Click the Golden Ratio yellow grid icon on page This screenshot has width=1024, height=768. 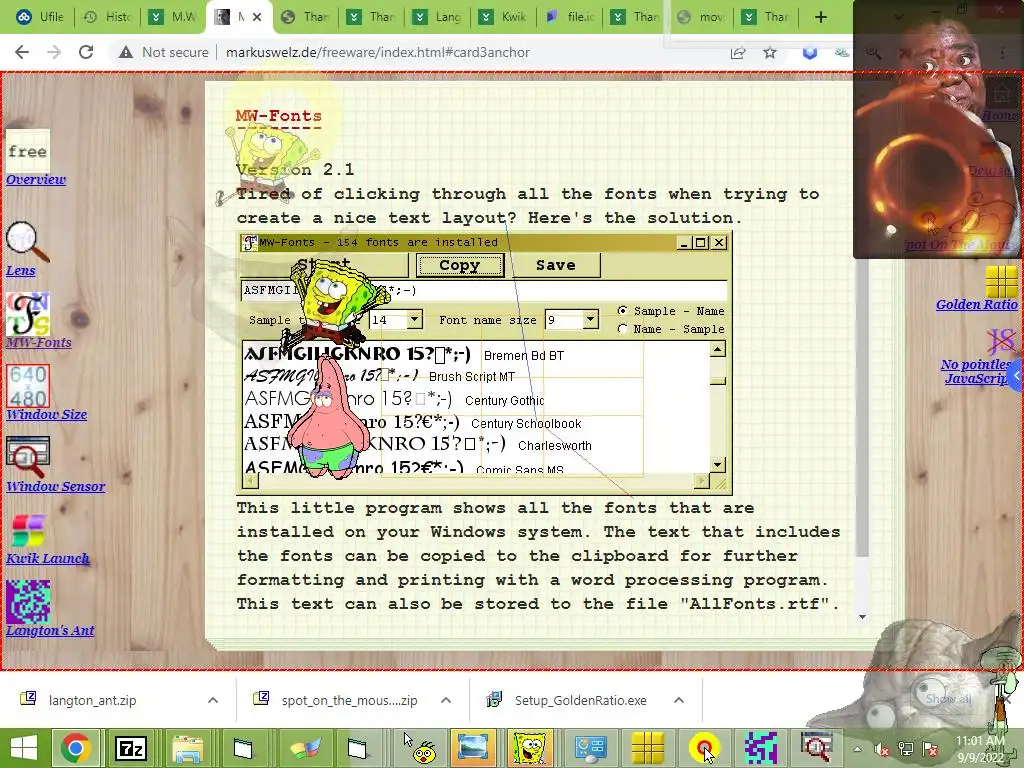(x=1001, y=281)
